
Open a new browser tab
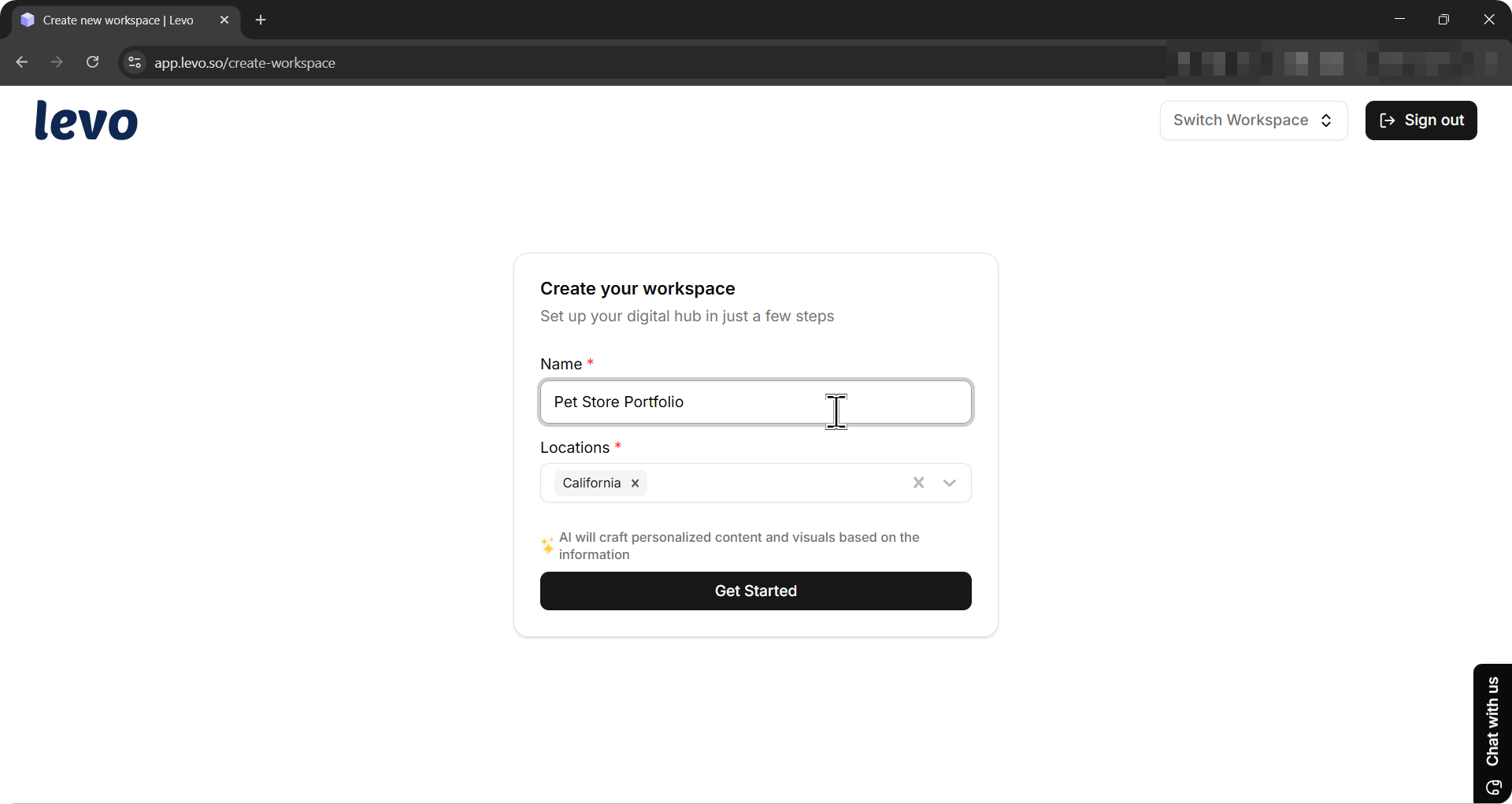pos(261,20)
